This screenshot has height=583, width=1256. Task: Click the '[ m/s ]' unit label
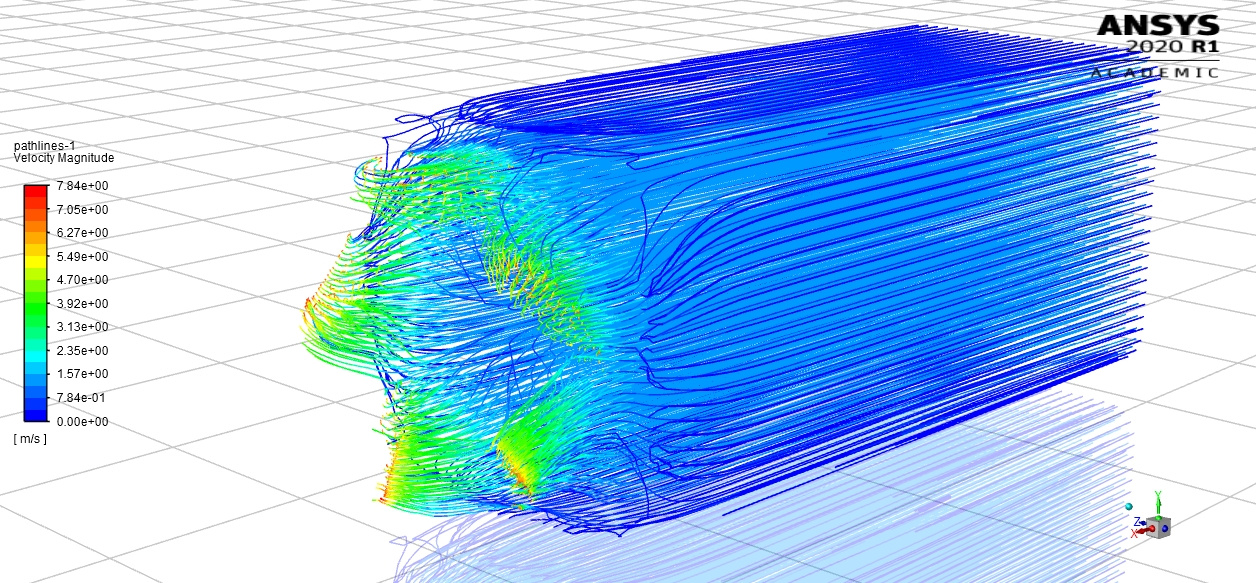(x=30, y=440)
